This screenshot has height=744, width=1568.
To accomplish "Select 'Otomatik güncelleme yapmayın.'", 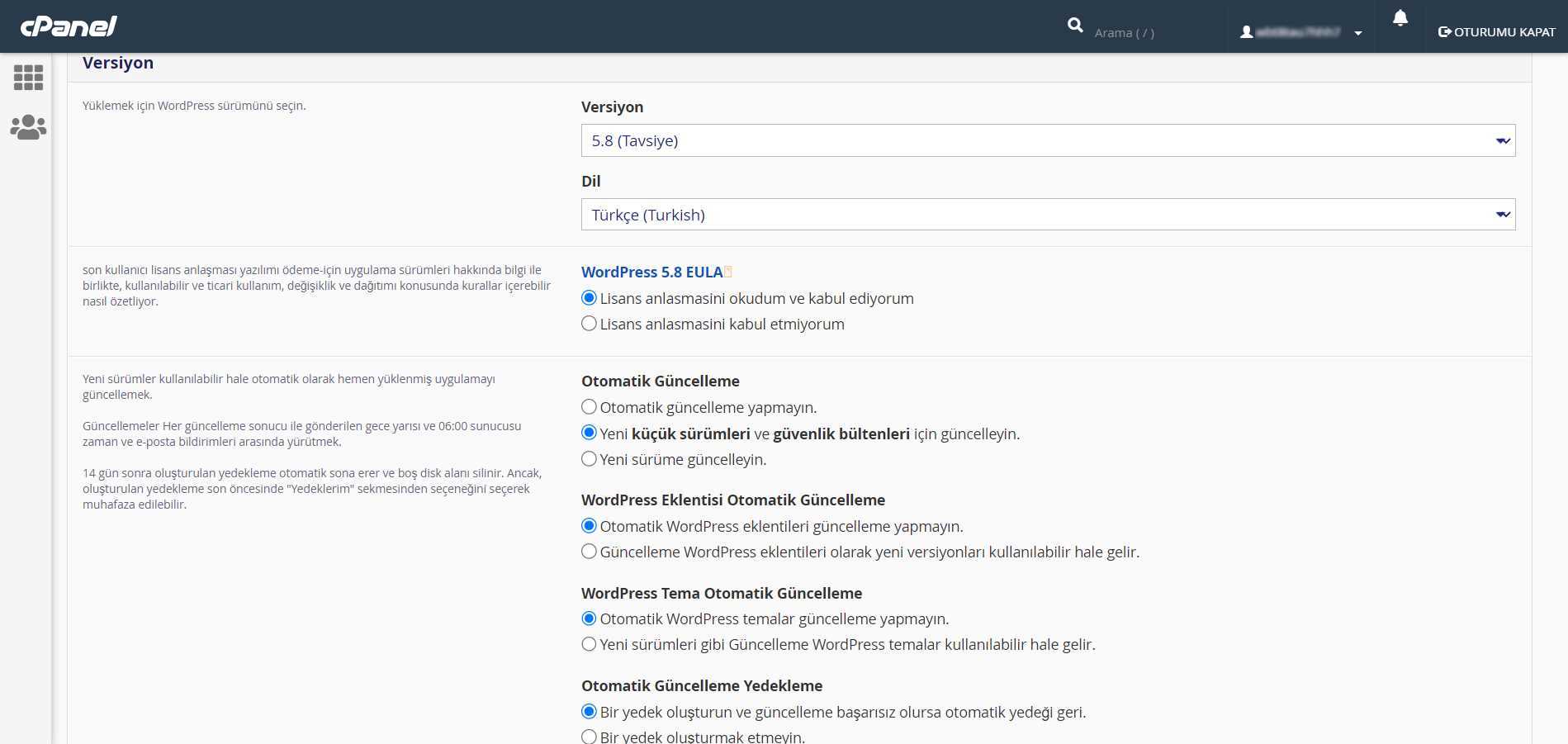I will [x=589, y=407].
